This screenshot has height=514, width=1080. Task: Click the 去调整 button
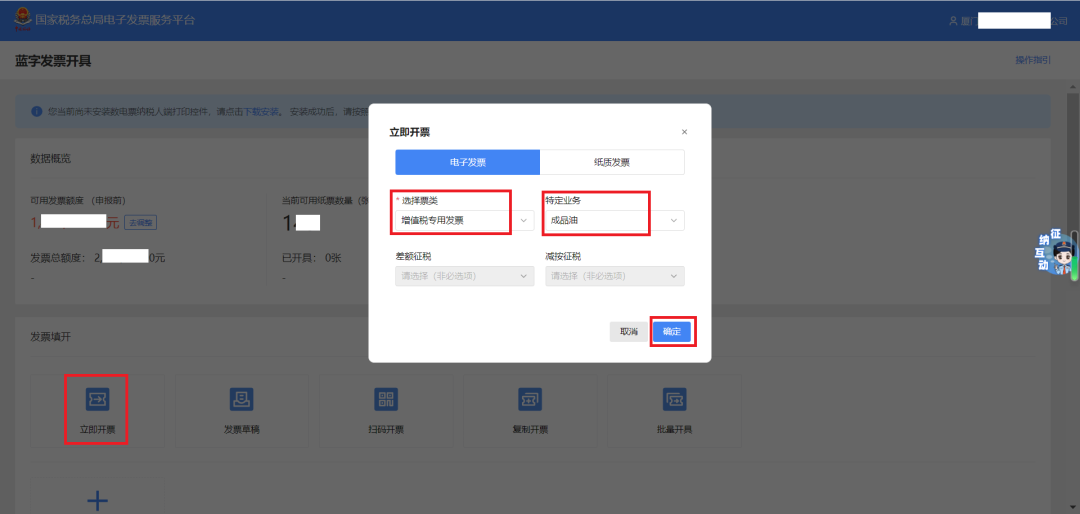tap(141, 222)
